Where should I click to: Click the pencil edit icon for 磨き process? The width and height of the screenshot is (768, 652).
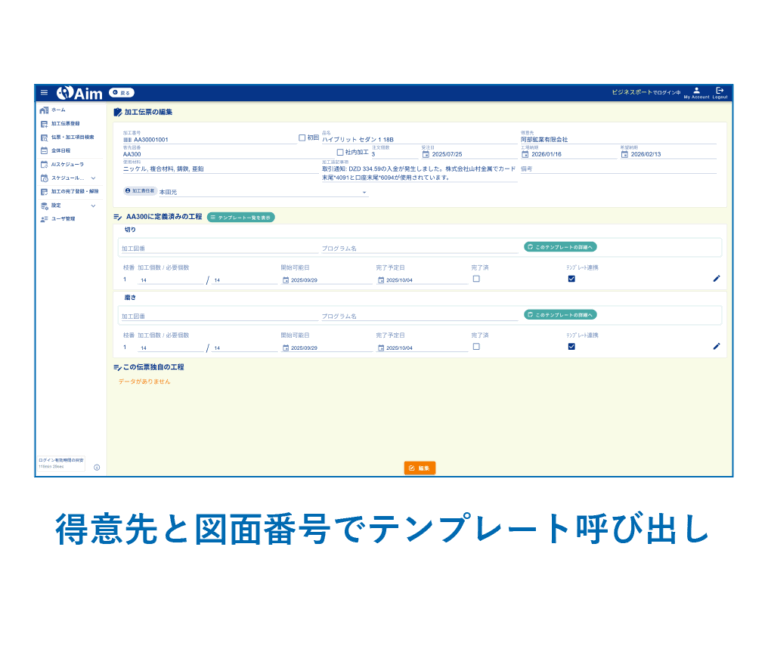(716, 347)
